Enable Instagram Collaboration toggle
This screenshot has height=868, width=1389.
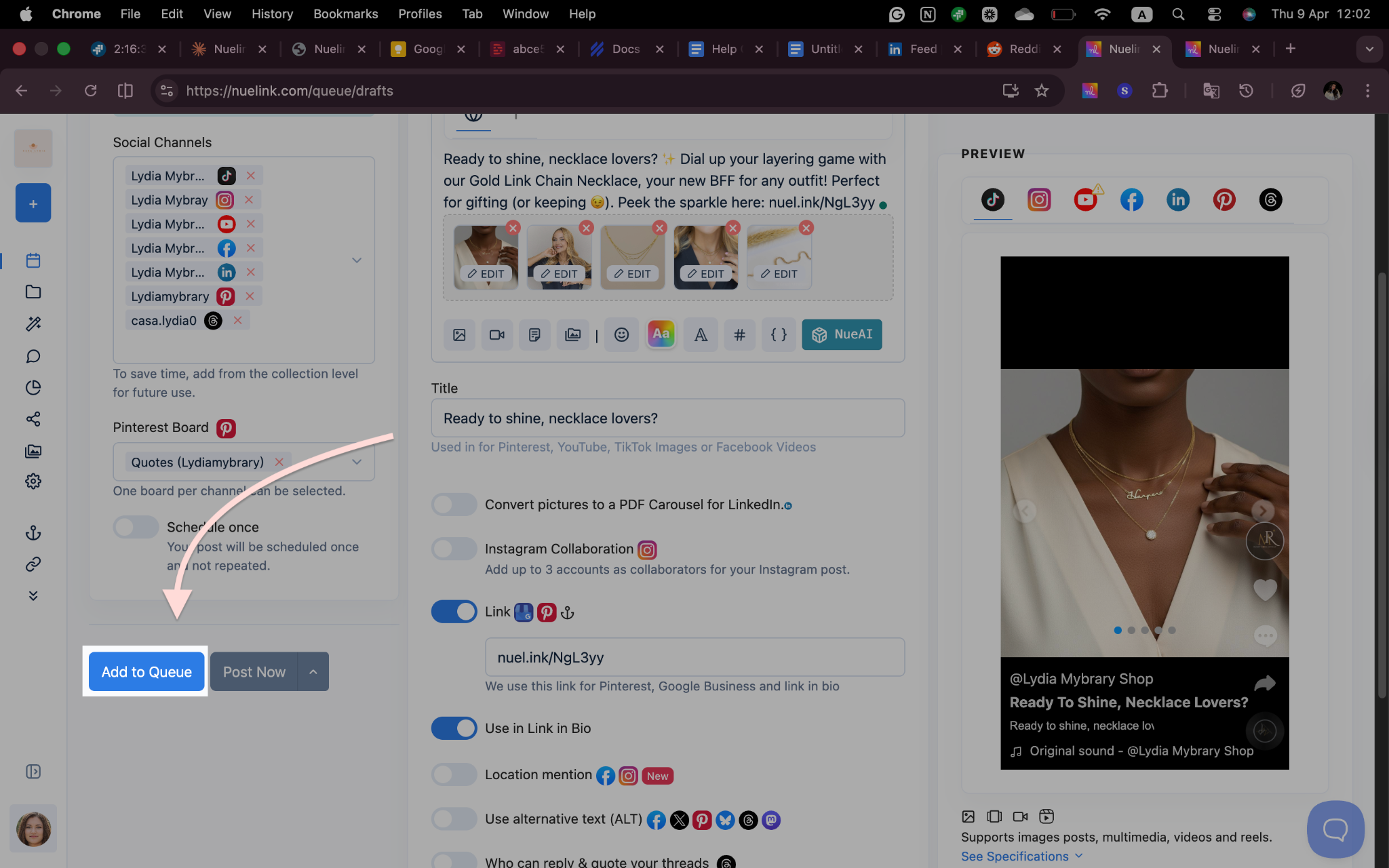454,549
